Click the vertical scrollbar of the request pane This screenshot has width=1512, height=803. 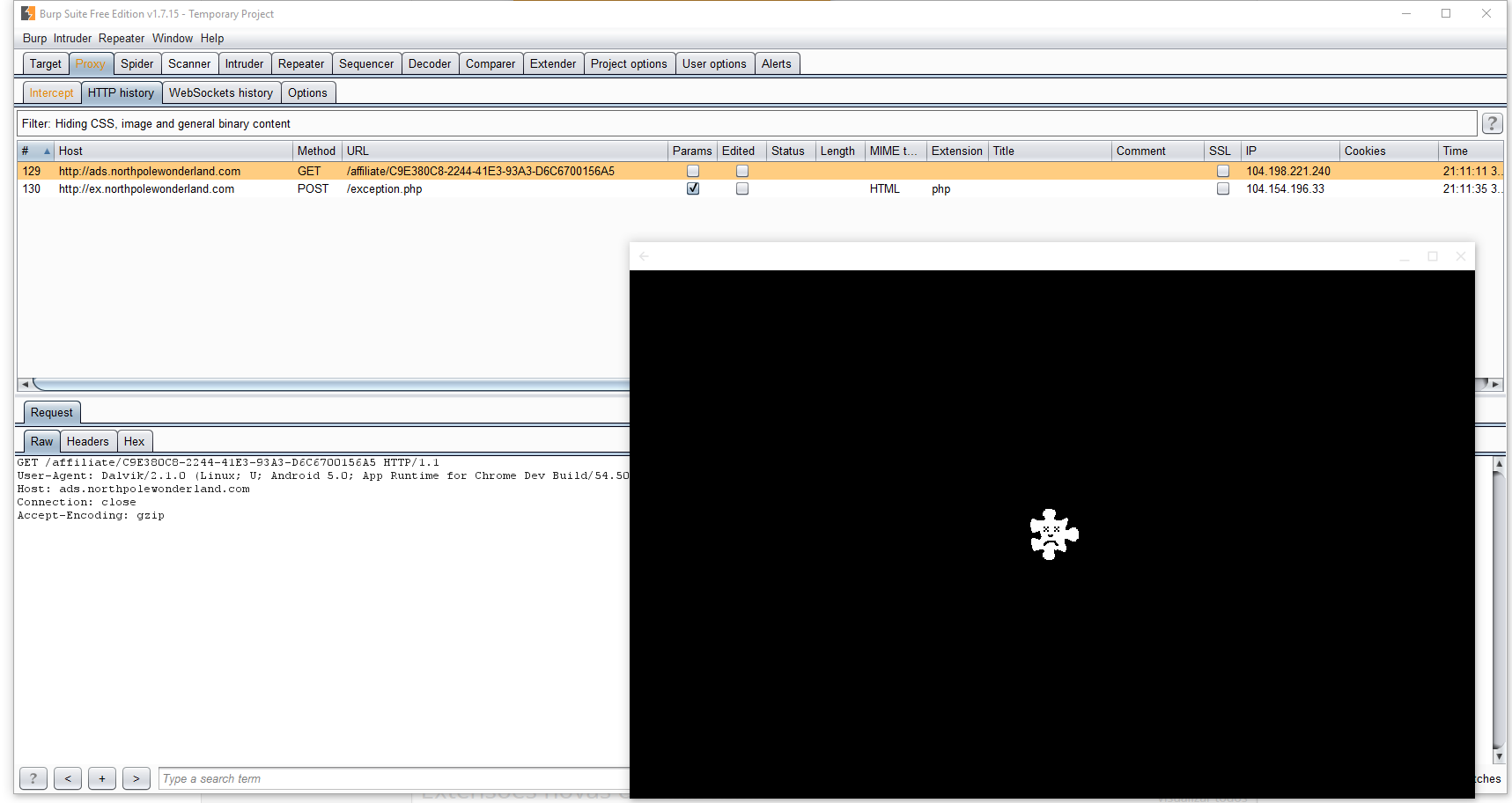1499,609
